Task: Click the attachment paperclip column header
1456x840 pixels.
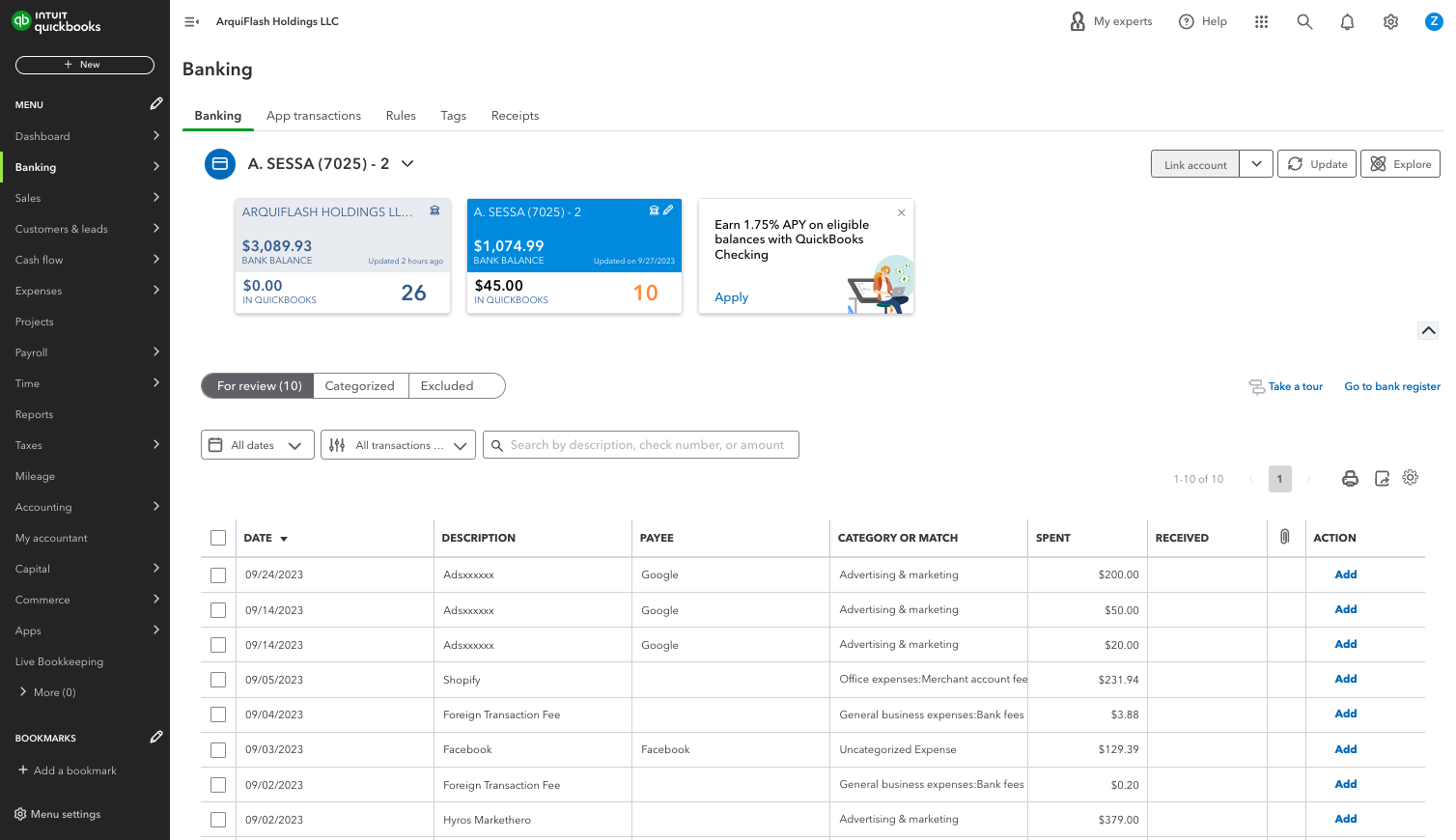Action: click(1284, 537)
